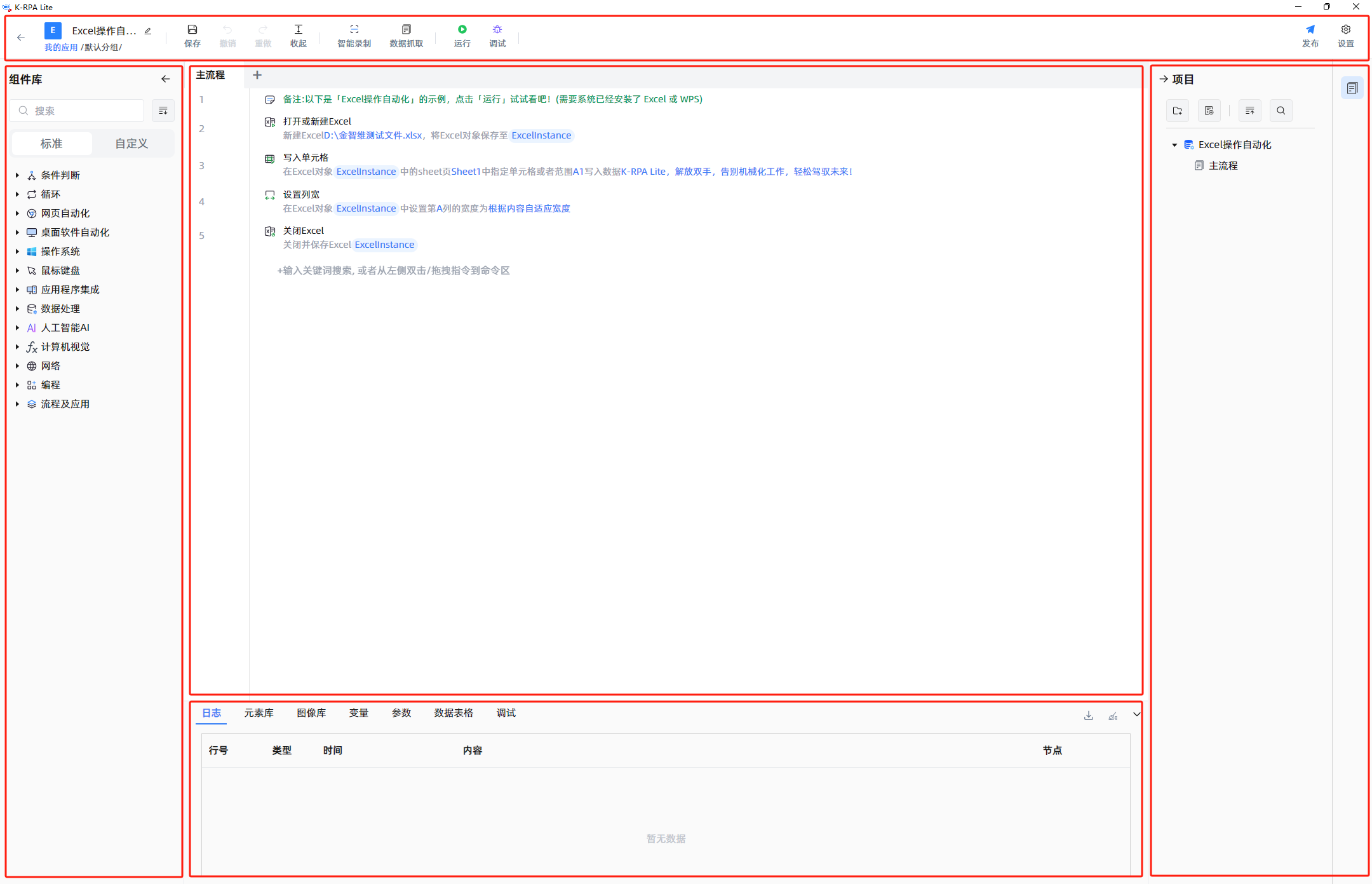Click the green Run (运行) icon
The height and width of the screenshot is (884, 1372).
pyautogui.click(x=462, y=29)
